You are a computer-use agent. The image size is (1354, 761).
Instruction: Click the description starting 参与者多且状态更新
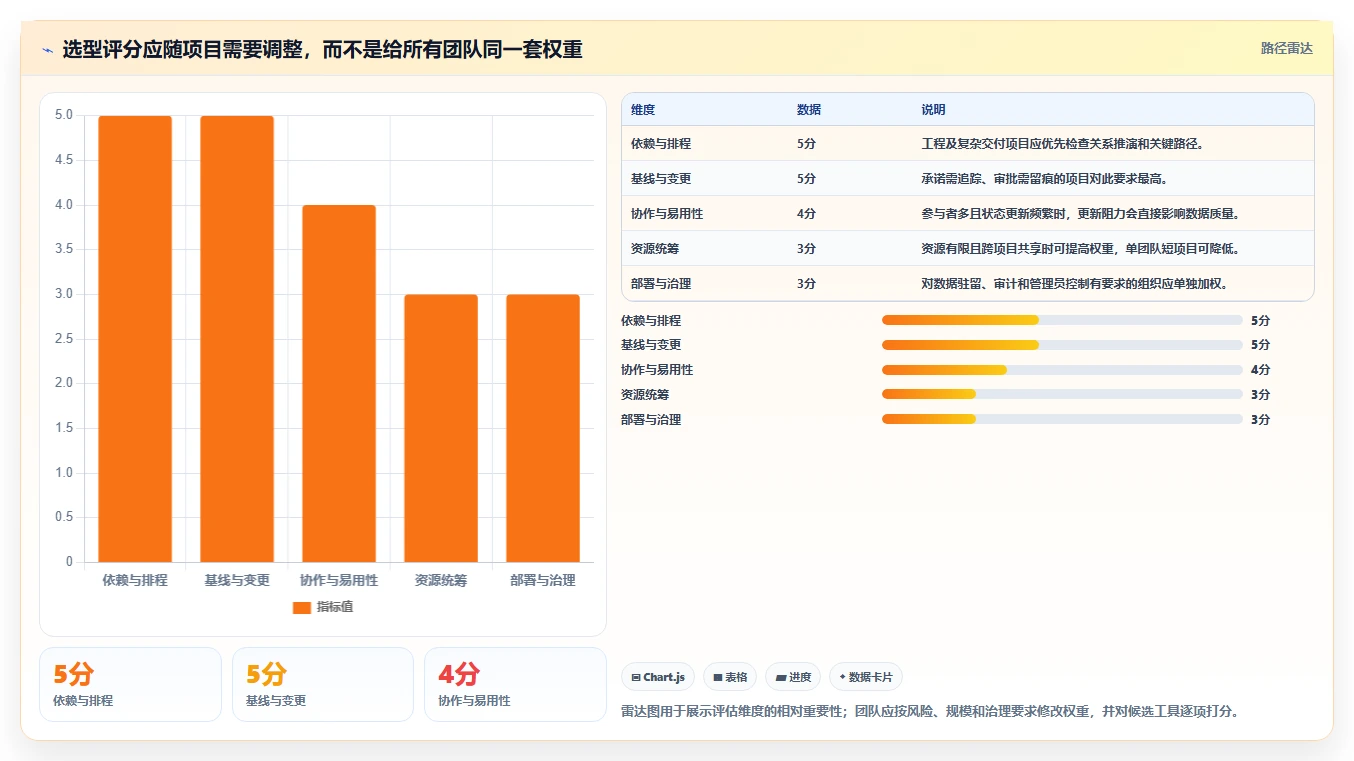point(1081,214)
